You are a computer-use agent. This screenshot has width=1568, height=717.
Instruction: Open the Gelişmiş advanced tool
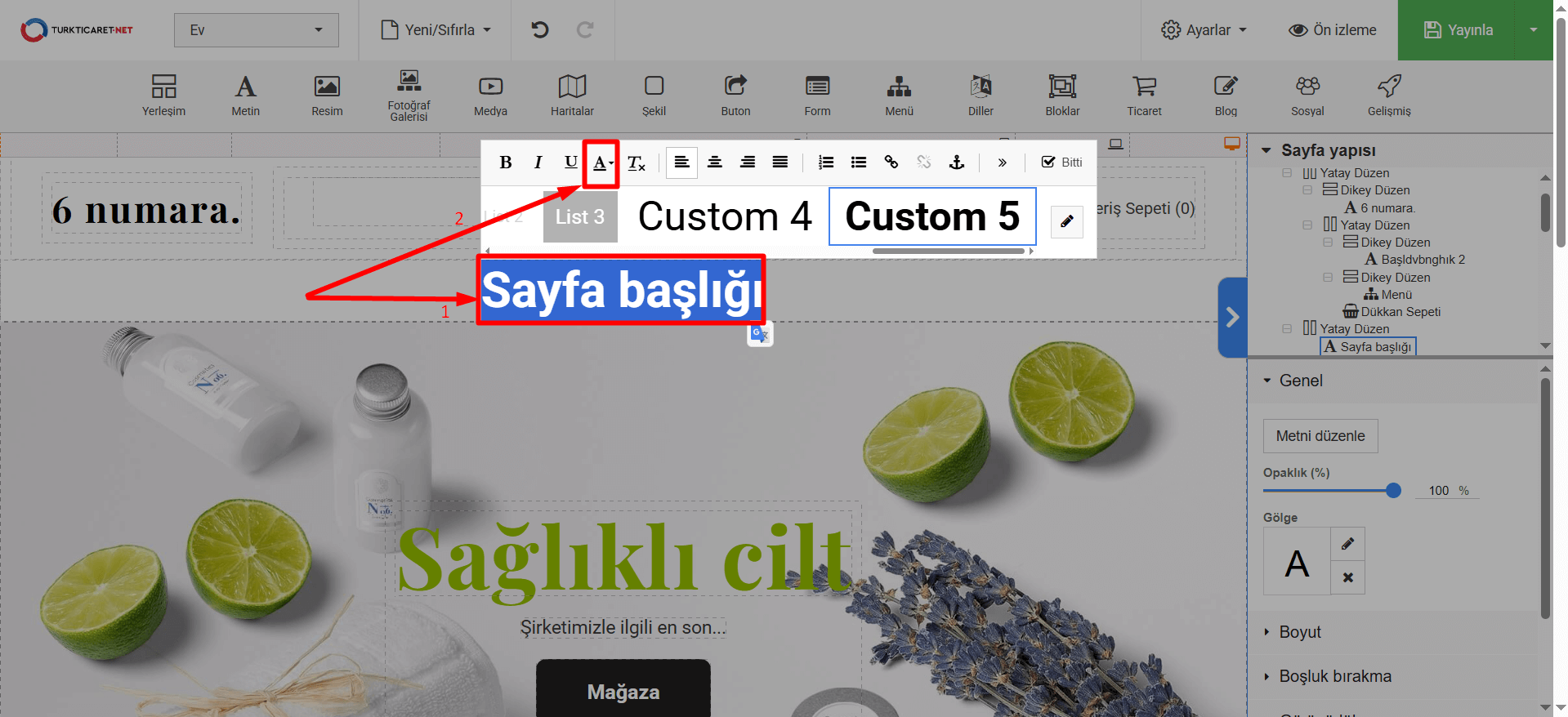click(1389, 96)
